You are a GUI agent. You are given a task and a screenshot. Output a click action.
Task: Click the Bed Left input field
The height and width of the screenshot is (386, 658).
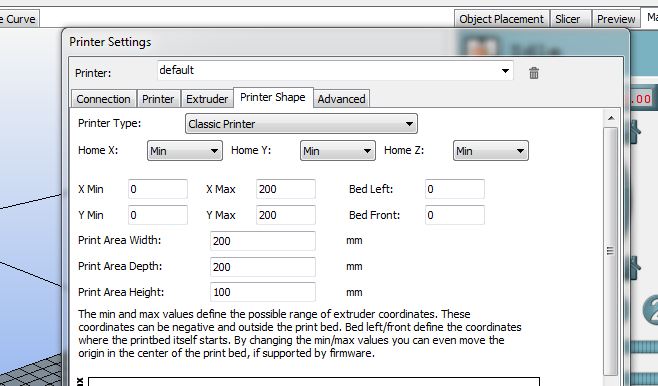[455, 189]
